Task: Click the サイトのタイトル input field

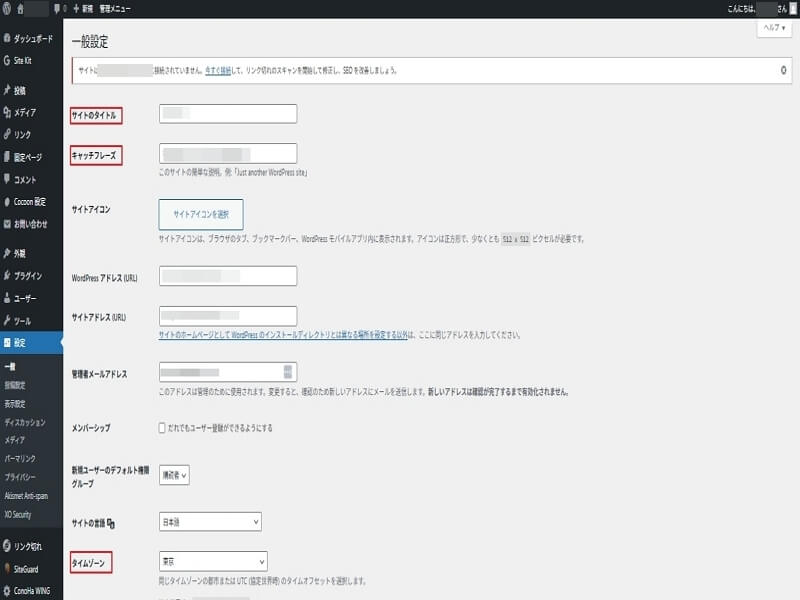Action: (x=228, y=114)
